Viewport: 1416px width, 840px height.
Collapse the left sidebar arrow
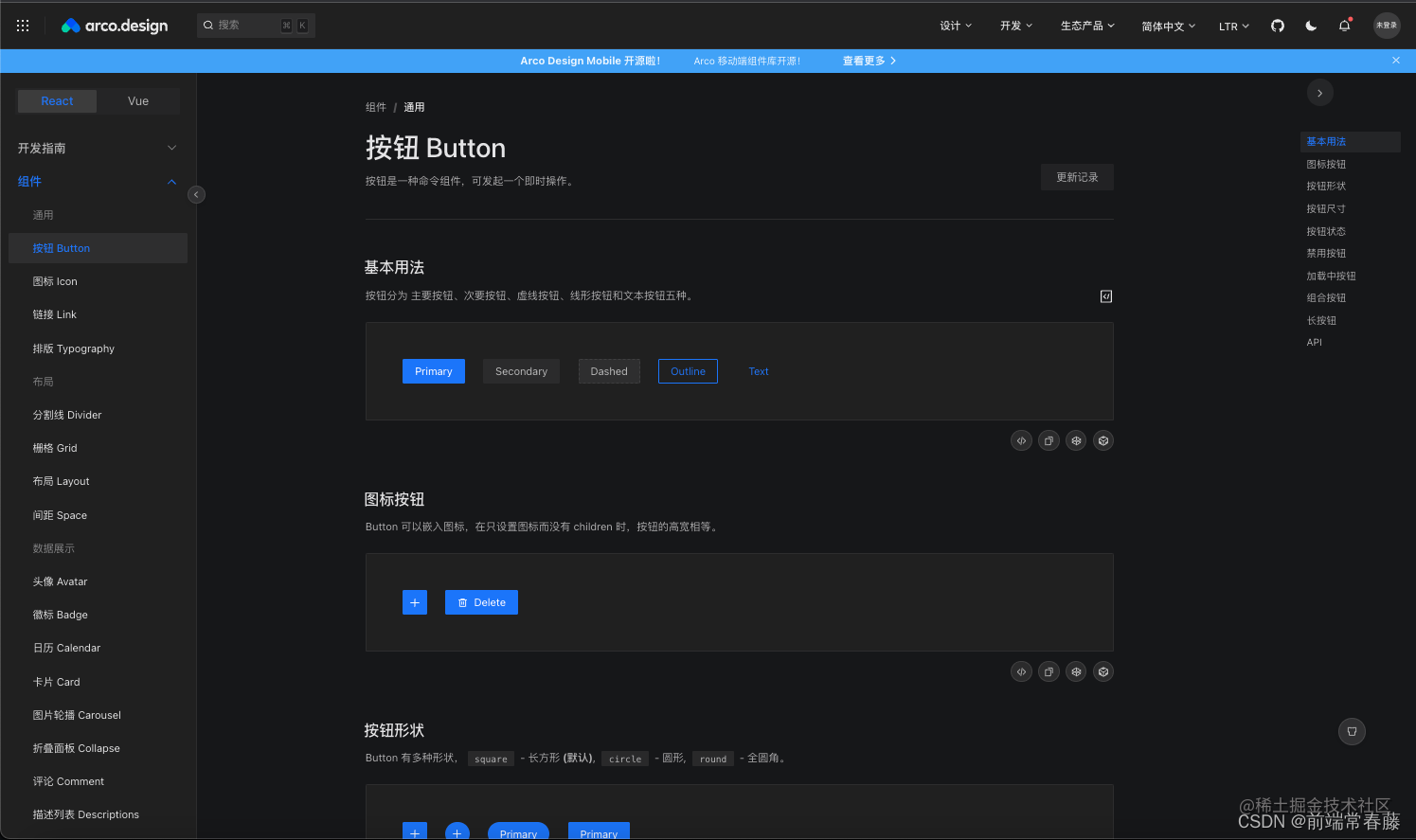point(196,194)
